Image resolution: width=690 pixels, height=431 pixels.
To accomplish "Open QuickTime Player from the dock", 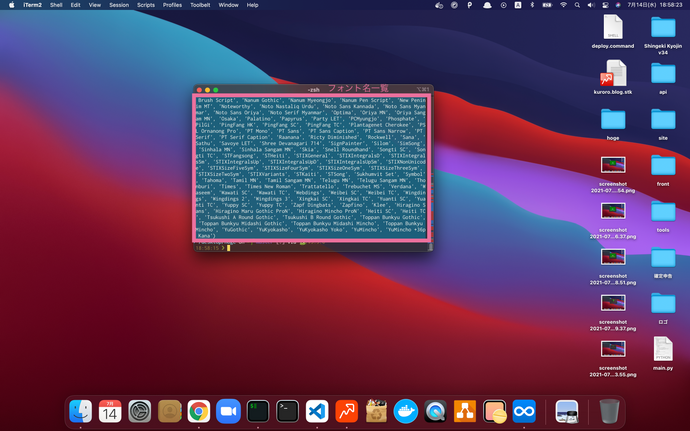I will pos(435,411).
